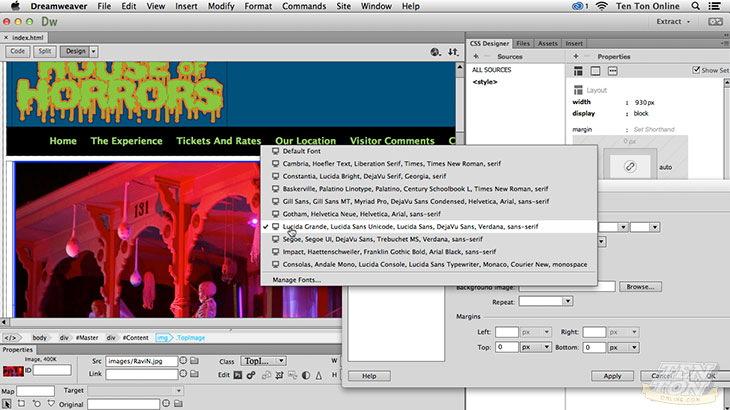
Task: Switch to the Files tab
Action: point(523,43)
